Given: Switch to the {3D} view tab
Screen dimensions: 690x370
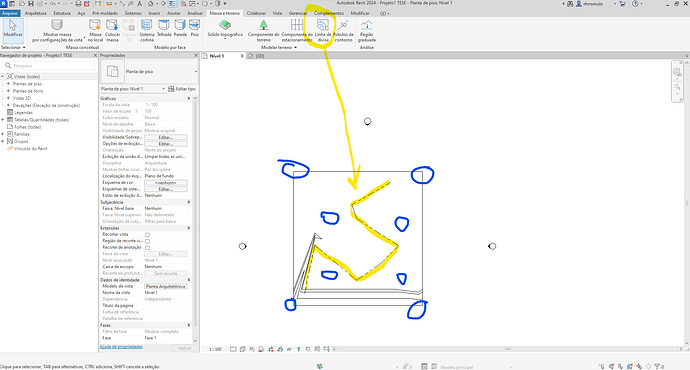Looking at the screenshot, I should 260,56.
